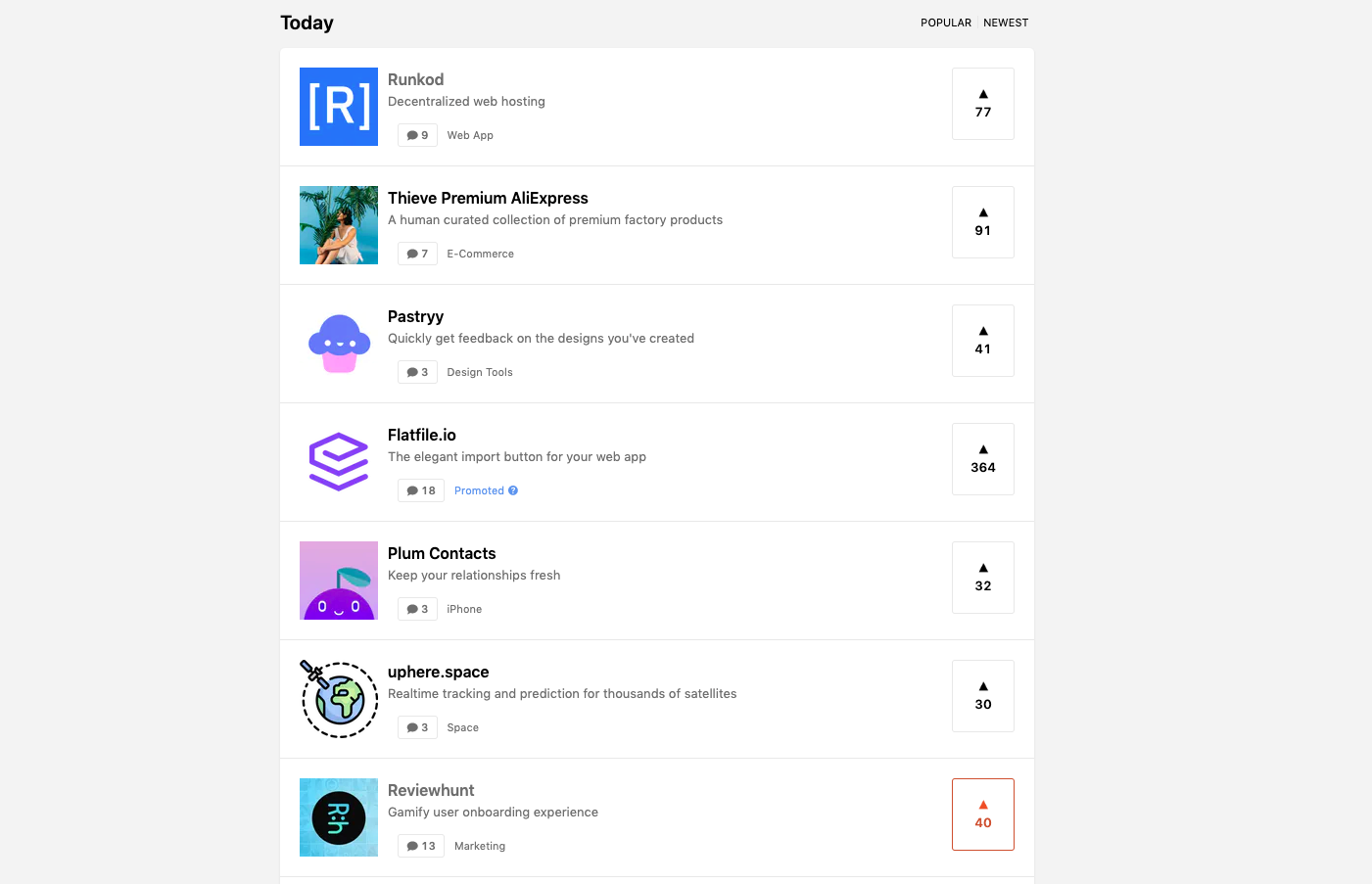
Task: Open the Runkod product title
Action: point(415,79)
